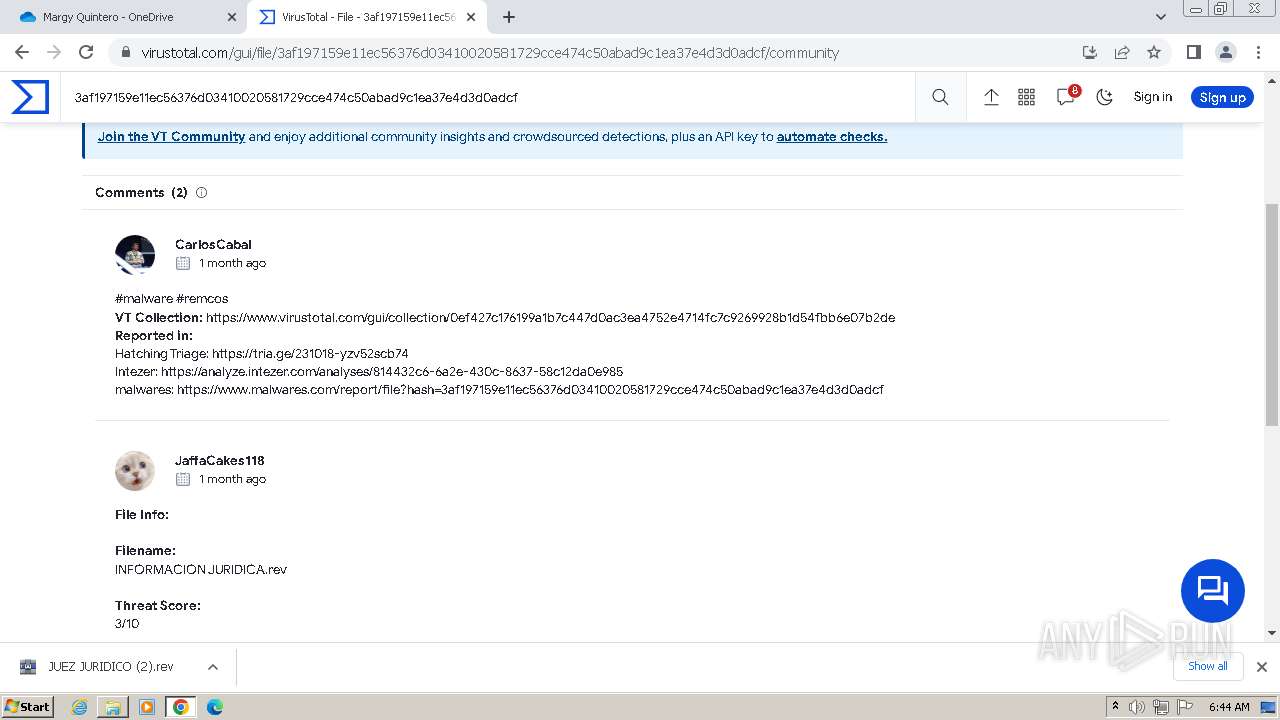Open the CarlosCabal username
1280x720 pixels.
tap(213, 244)
